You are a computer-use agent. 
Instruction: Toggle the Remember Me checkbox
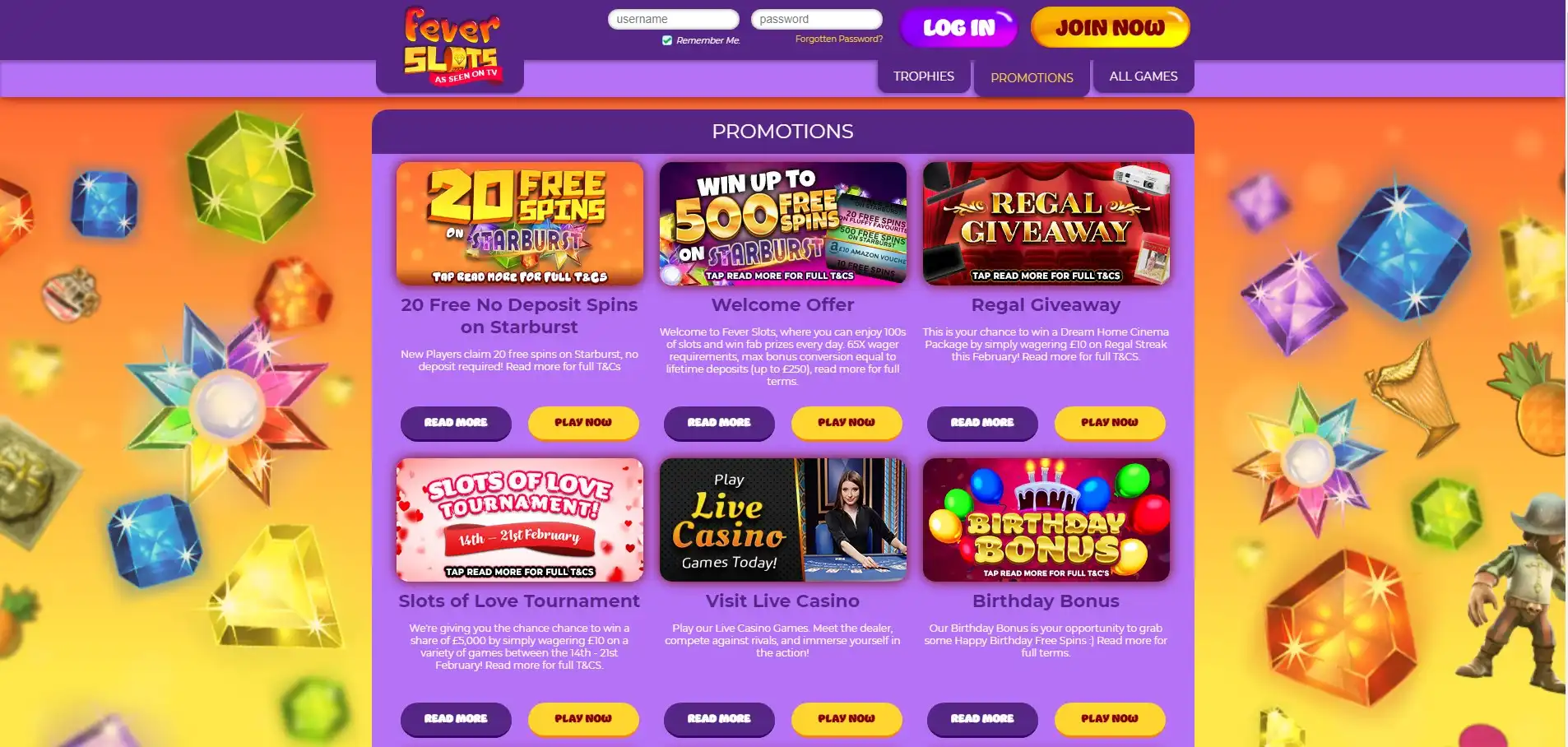coord(667,40)
